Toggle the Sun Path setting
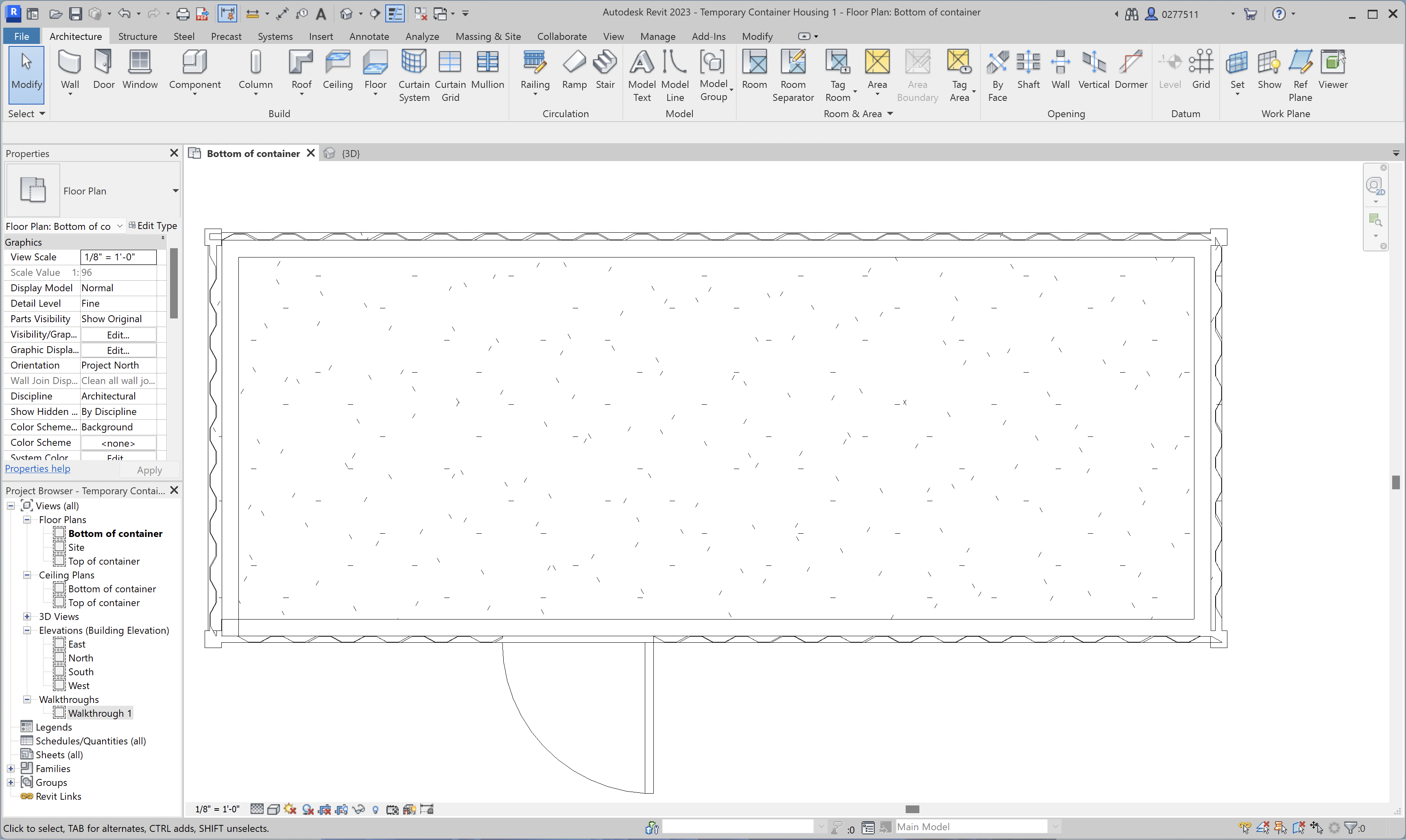The width and height of the screenshot is (1406, 840). point(290,809)
